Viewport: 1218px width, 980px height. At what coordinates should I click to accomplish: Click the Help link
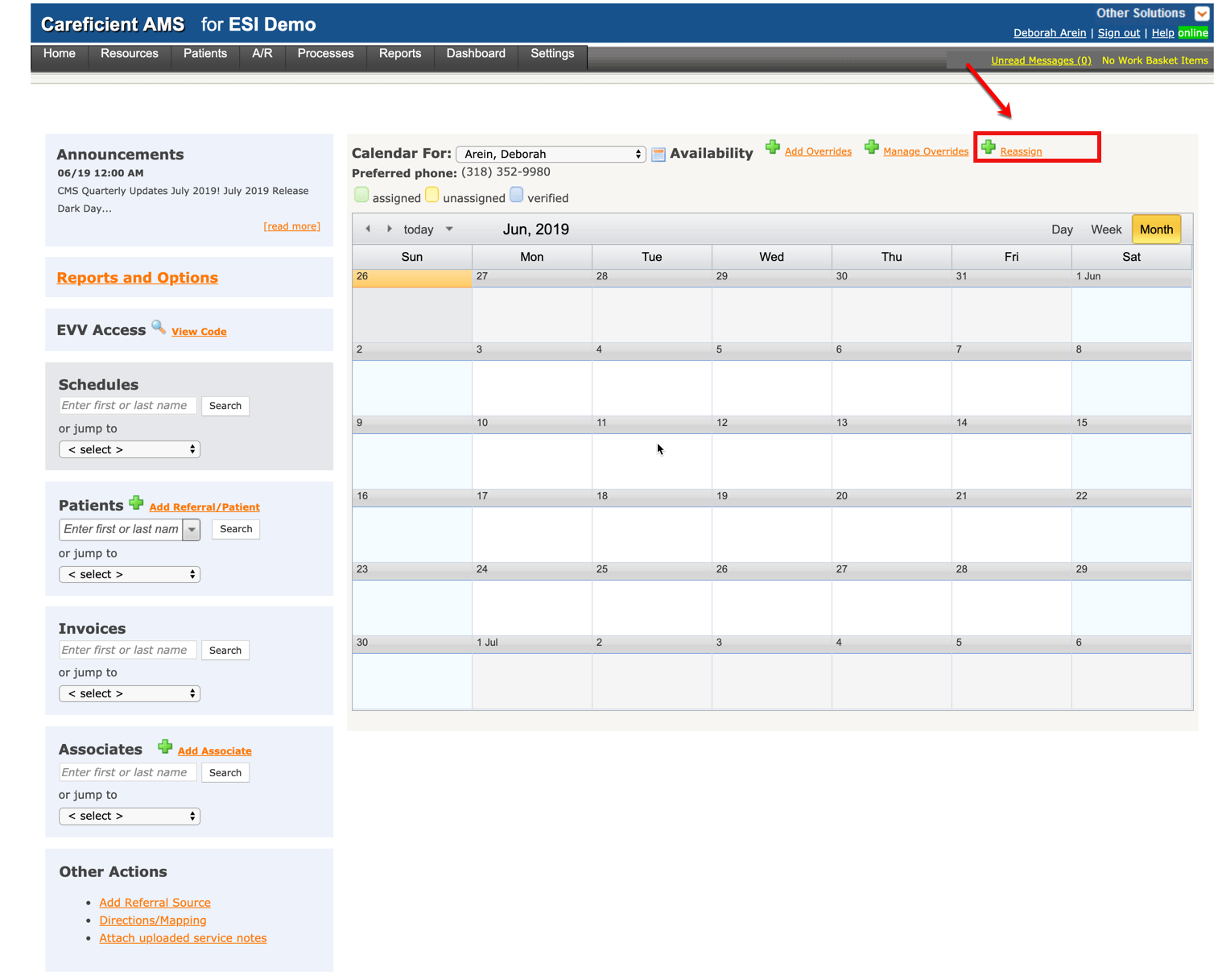click(x=1162, y=33)
